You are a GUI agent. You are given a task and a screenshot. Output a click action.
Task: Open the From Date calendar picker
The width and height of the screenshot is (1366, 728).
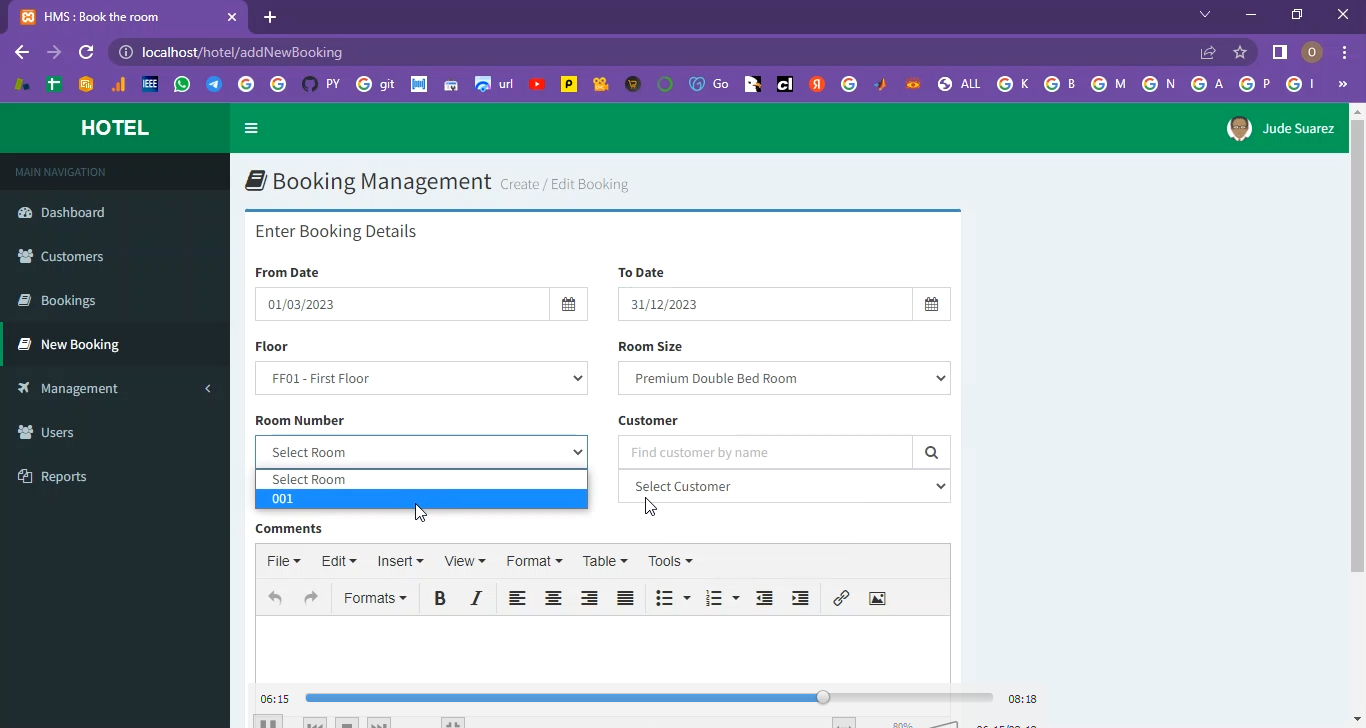[568, 304]
